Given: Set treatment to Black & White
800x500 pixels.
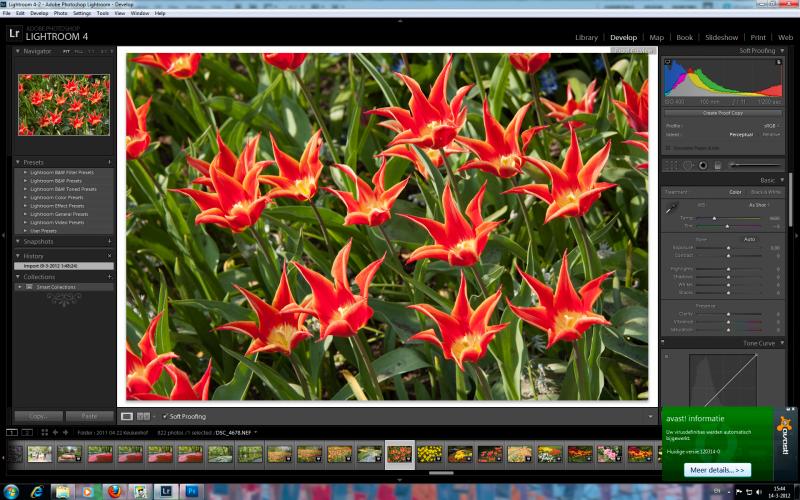Looking at the screenshot, I should pyautogui.click(x=766, y=192).
